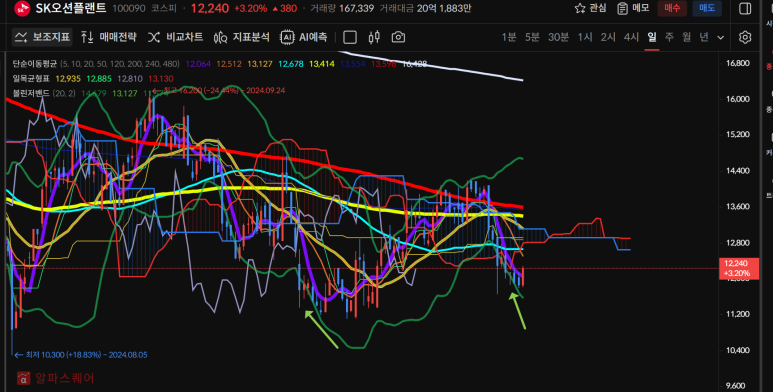Click Ichimoku value 13,130
Viewport: 773px width, 392px height.
pyautogui.click(x=161, y=78)
